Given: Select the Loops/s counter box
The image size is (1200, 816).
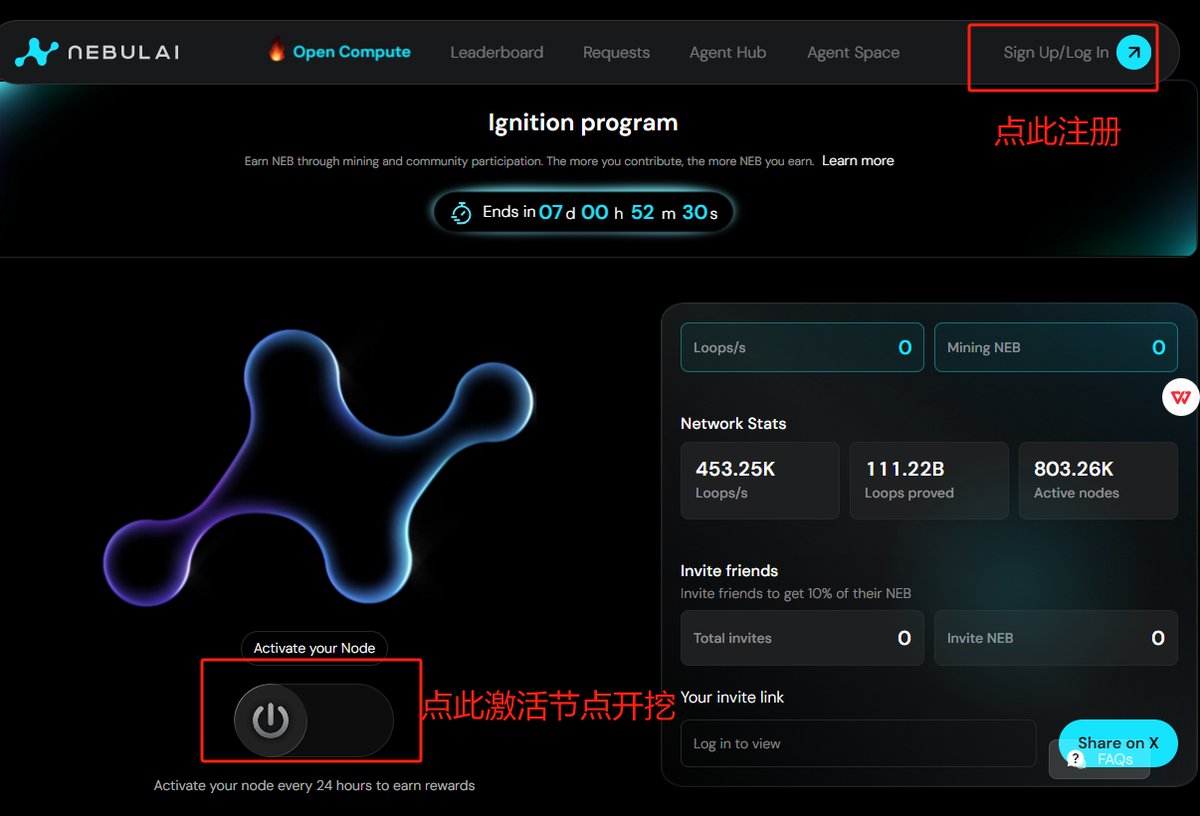Looking at the screenshot, I should (803, 347).
